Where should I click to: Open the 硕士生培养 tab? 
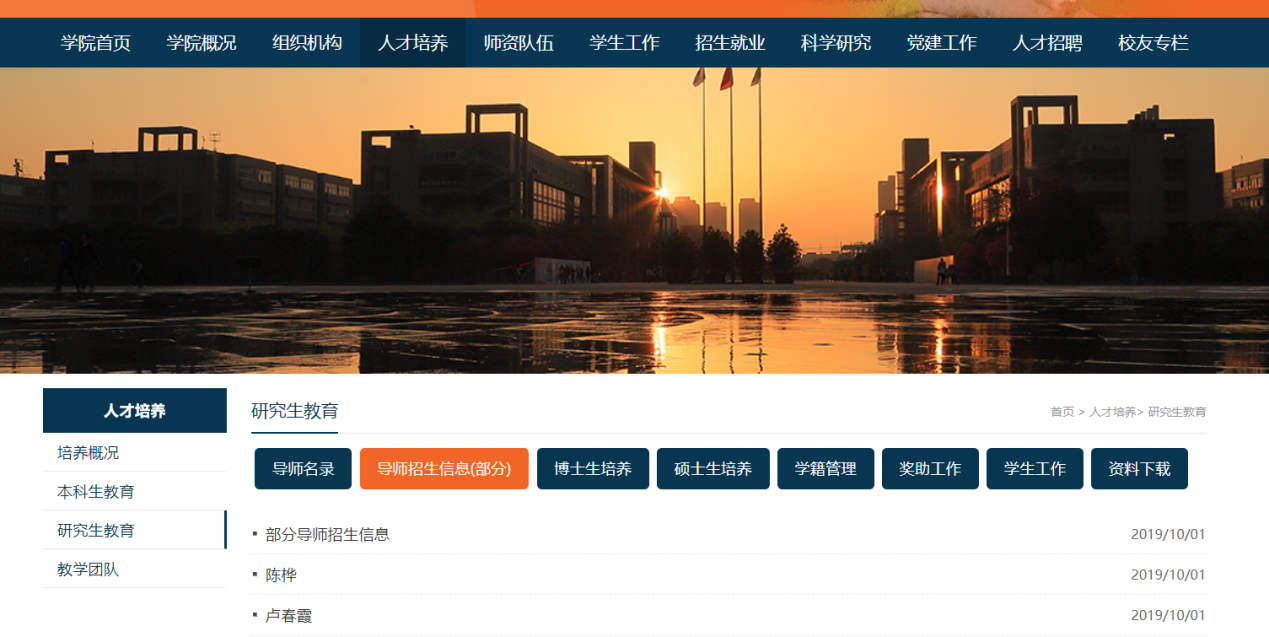(713, 469)
